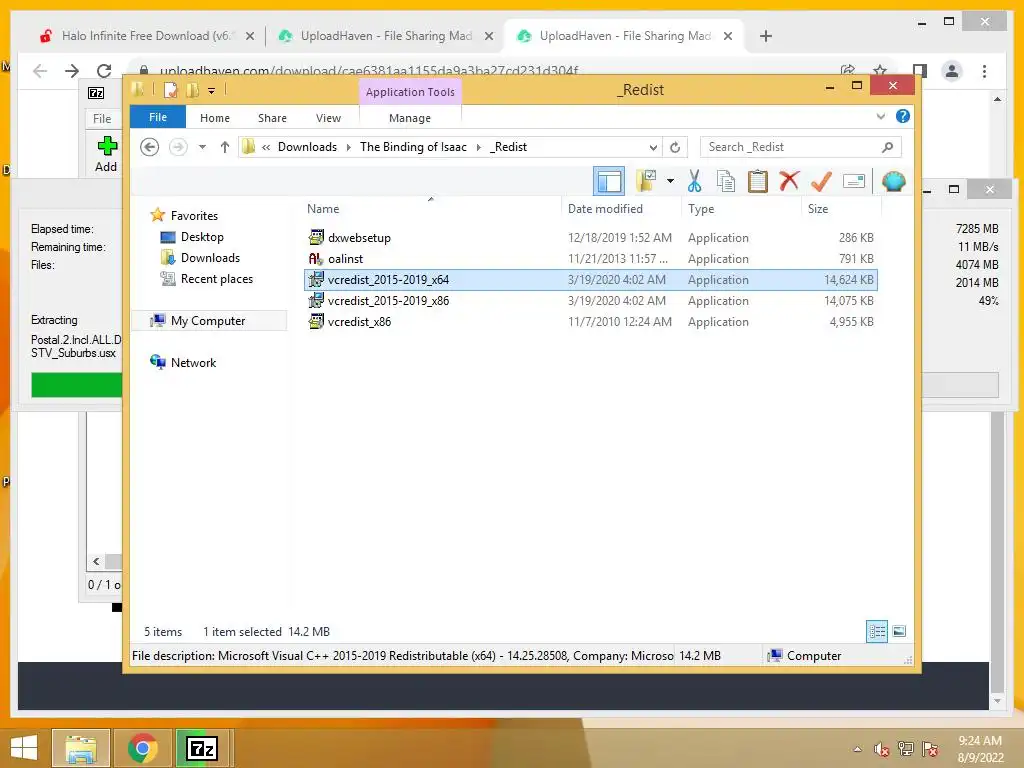Toggle the navigation pane toolbar button
The height and width of the screenshot is (768, 1024).
[x=609, y=181]
